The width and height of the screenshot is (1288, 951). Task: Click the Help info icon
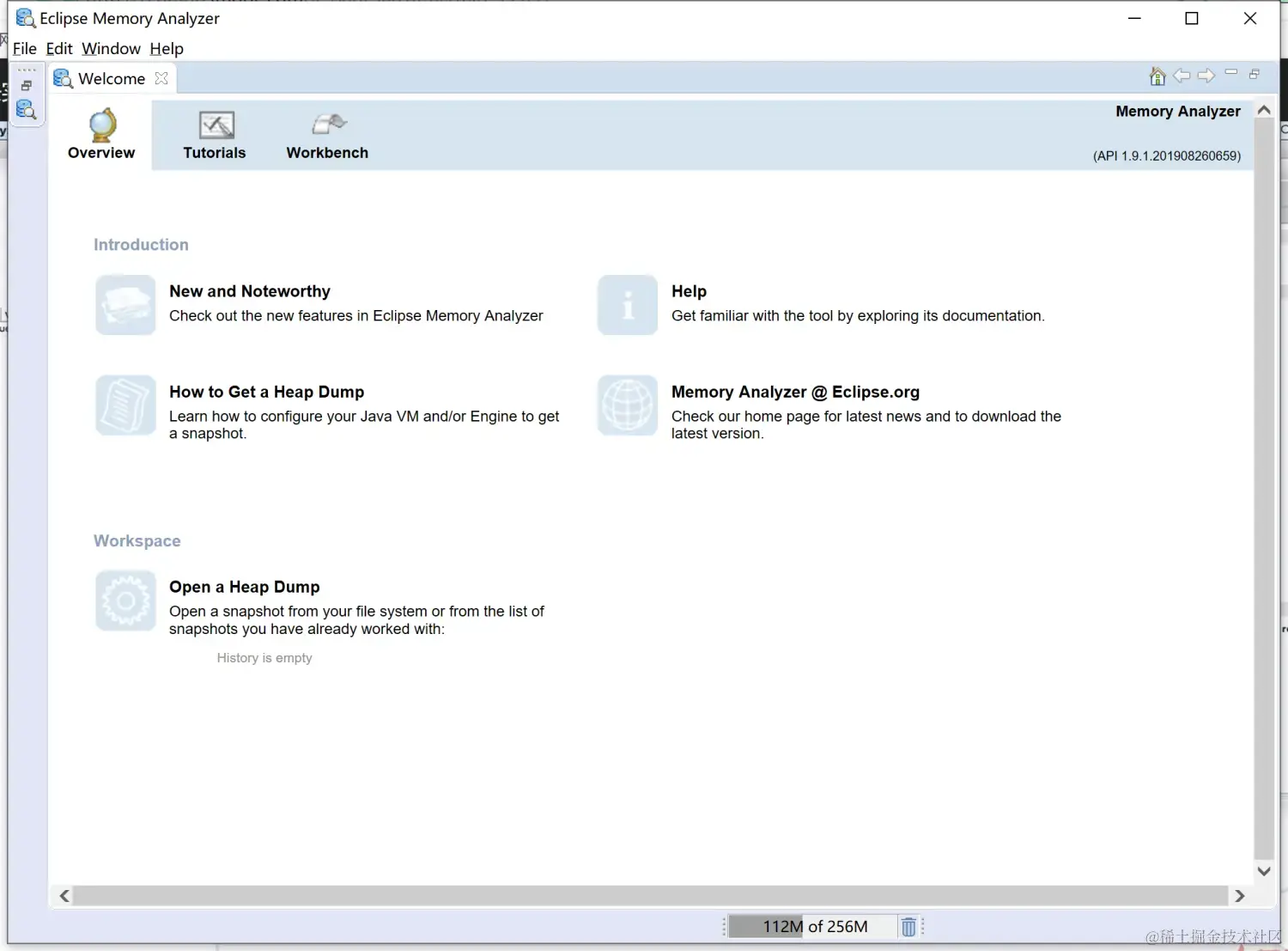point(628,305)
